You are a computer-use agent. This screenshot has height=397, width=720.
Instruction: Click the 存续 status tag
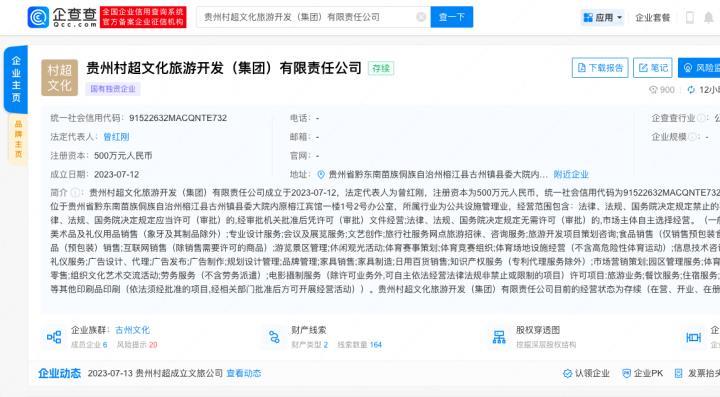coord(381,68)
